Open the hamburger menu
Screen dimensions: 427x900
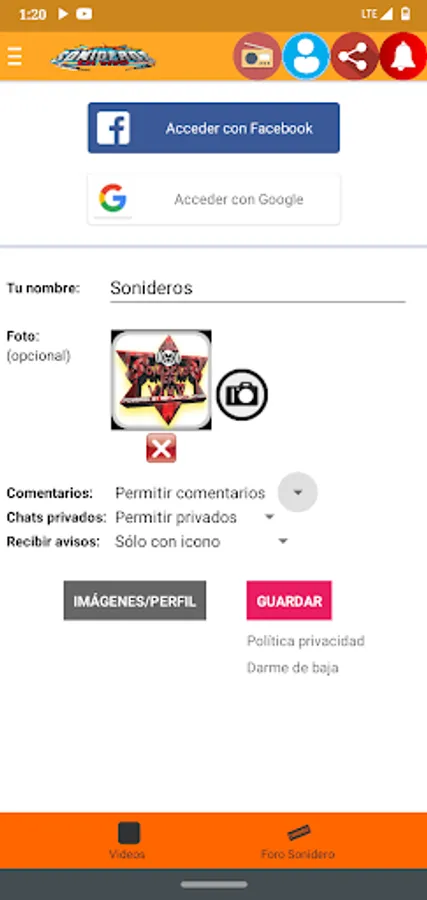(x=14, y=57)
